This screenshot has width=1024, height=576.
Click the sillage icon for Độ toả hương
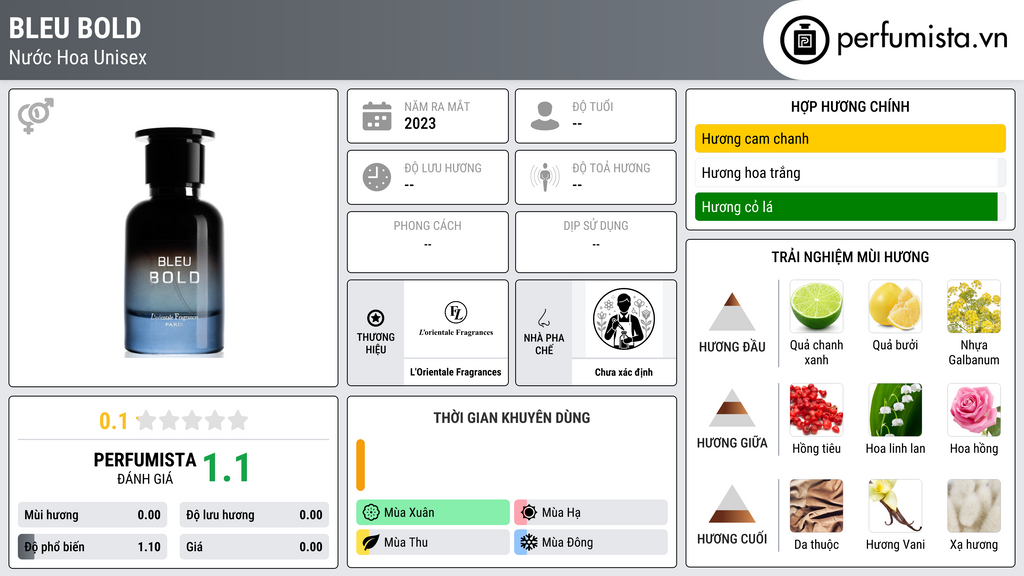[x=545, y=177]
